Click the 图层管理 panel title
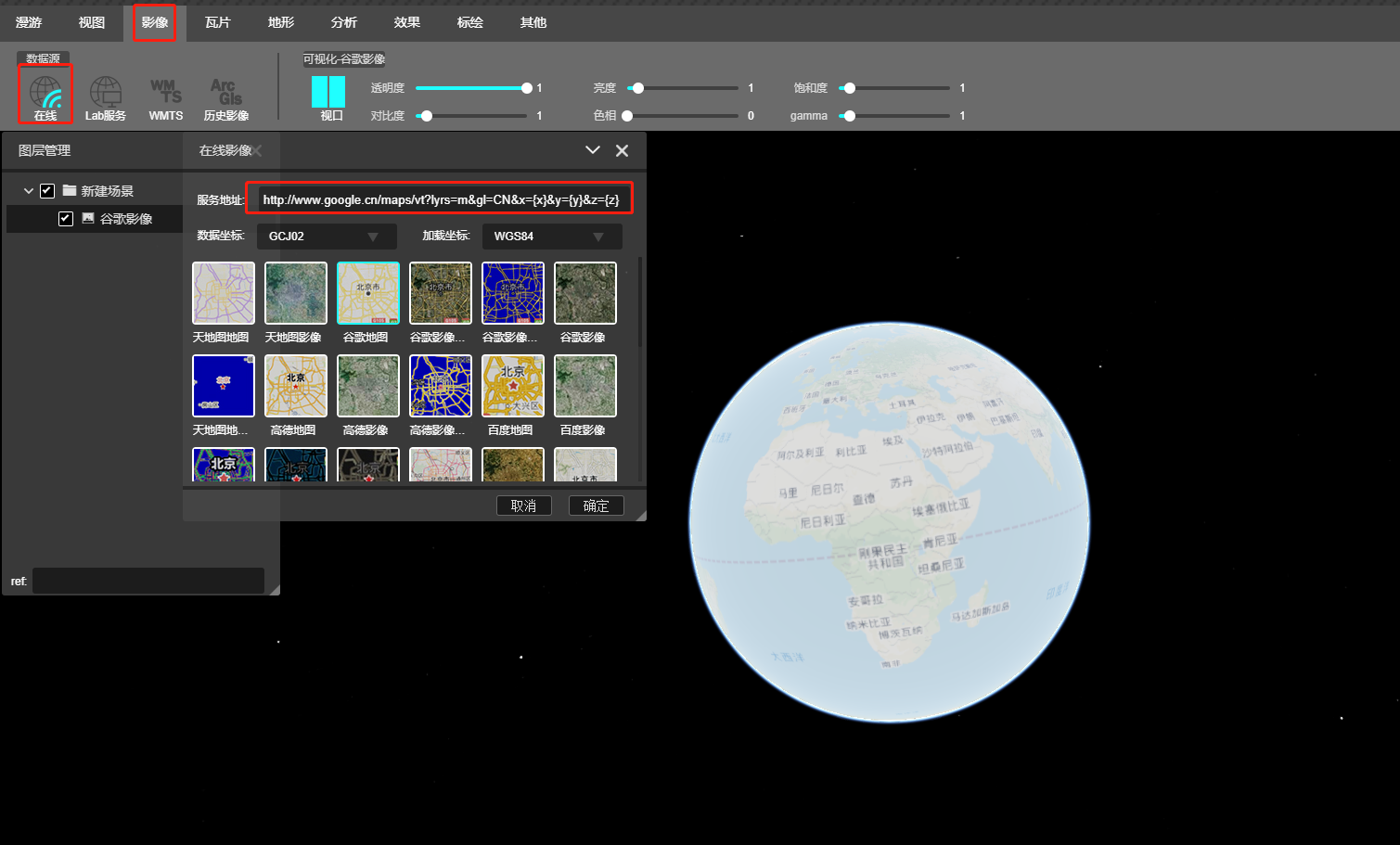This screenshot has height=845, width=1400. 45,150
